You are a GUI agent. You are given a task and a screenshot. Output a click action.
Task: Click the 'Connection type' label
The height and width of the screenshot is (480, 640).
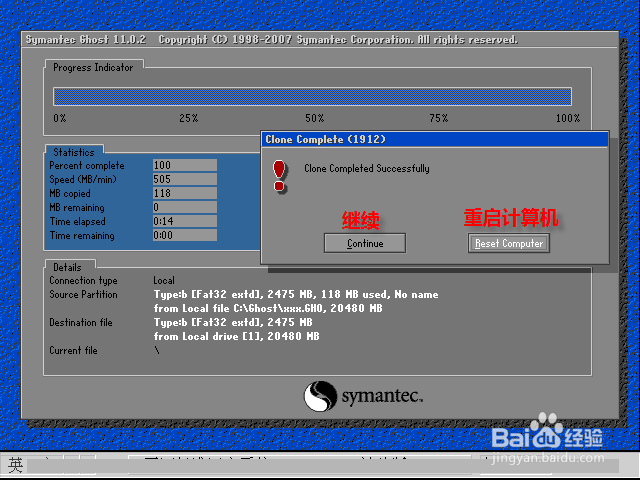pos(83,281)
